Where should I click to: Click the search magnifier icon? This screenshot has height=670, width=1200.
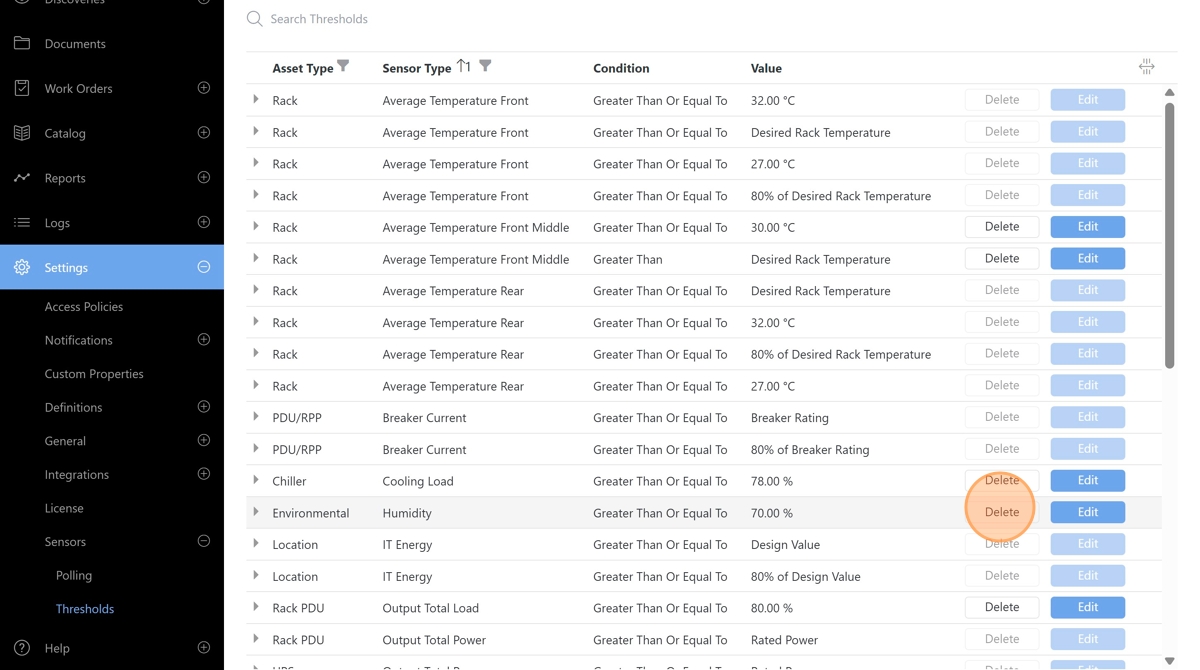pyautogui.click(x=255, y=19)
